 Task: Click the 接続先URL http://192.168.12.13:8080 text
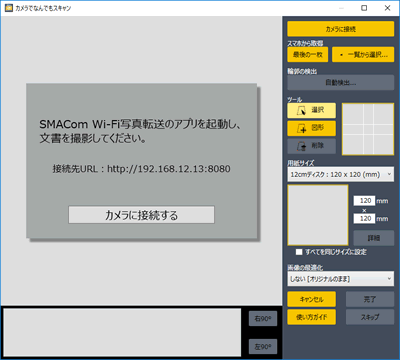tap(141, 169)
